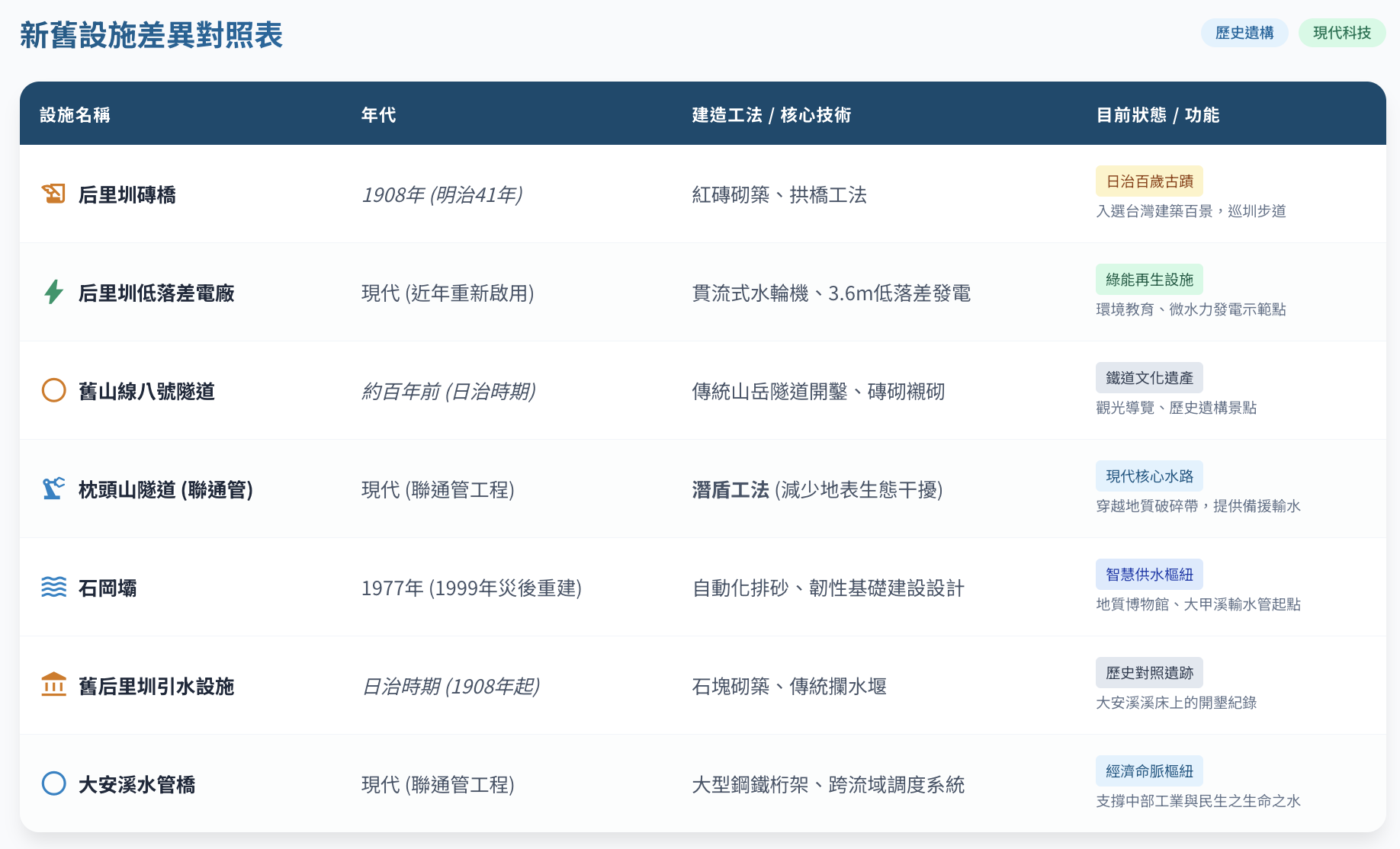Click the temple icon for 舊后里圳引水設施
This screenshot has height=849, width=1400.
(53, 685)
